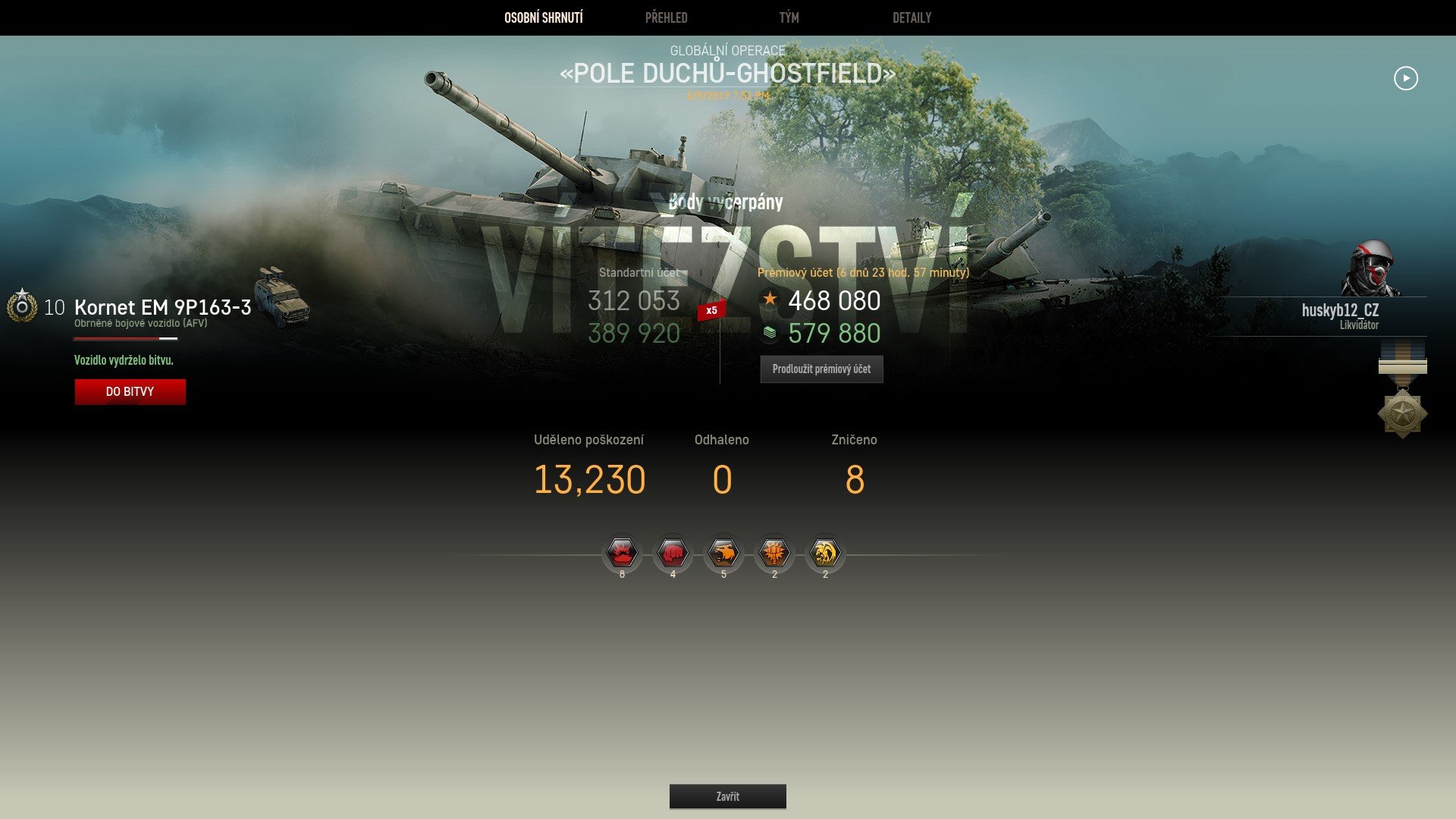Screen dimensions: 1456x819
Task: Click the red Do bitvy button
Action: 130,392
